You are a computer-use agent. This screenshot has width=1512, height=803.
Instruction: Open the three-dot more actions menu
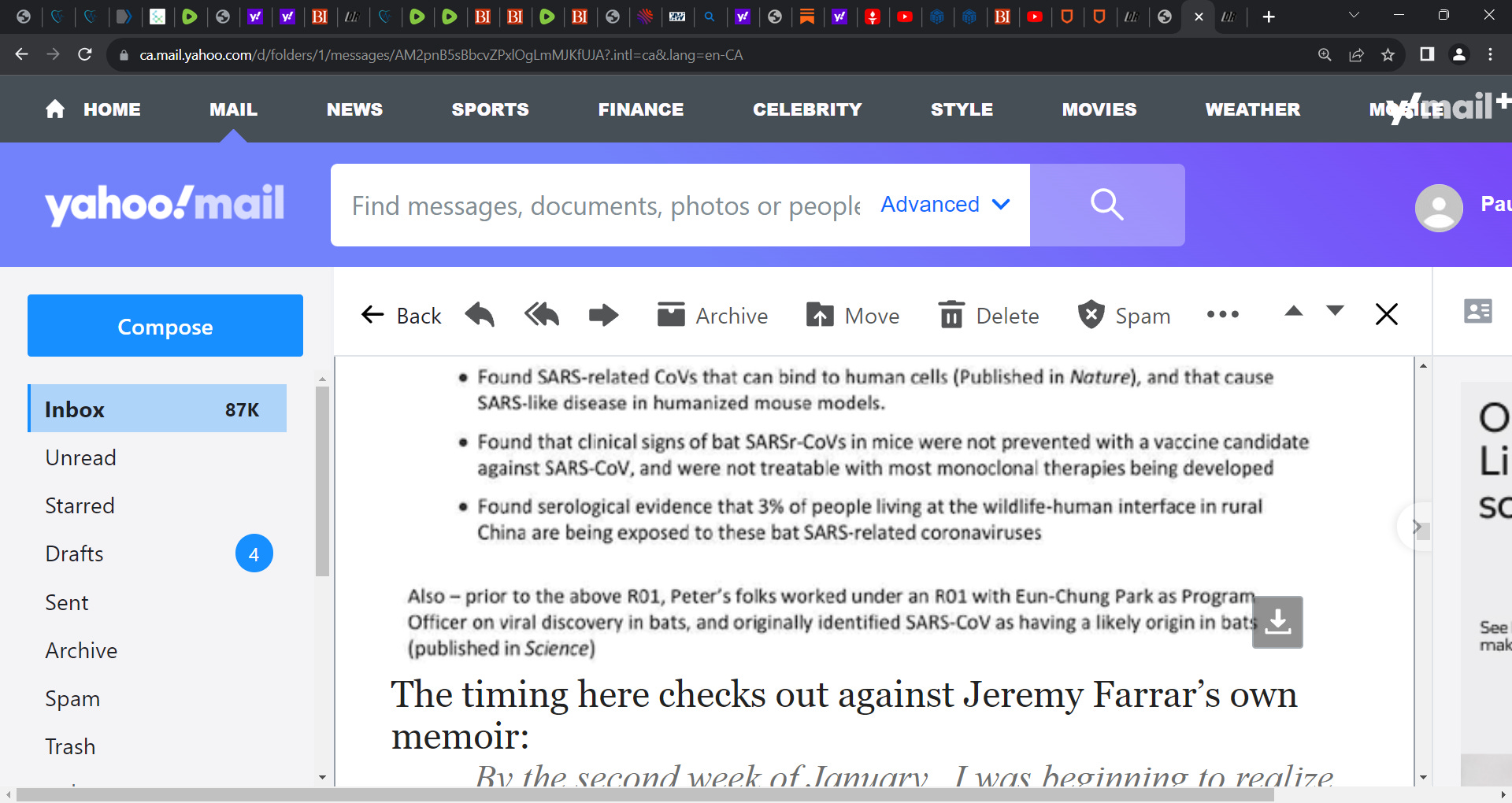point(1223,314)
